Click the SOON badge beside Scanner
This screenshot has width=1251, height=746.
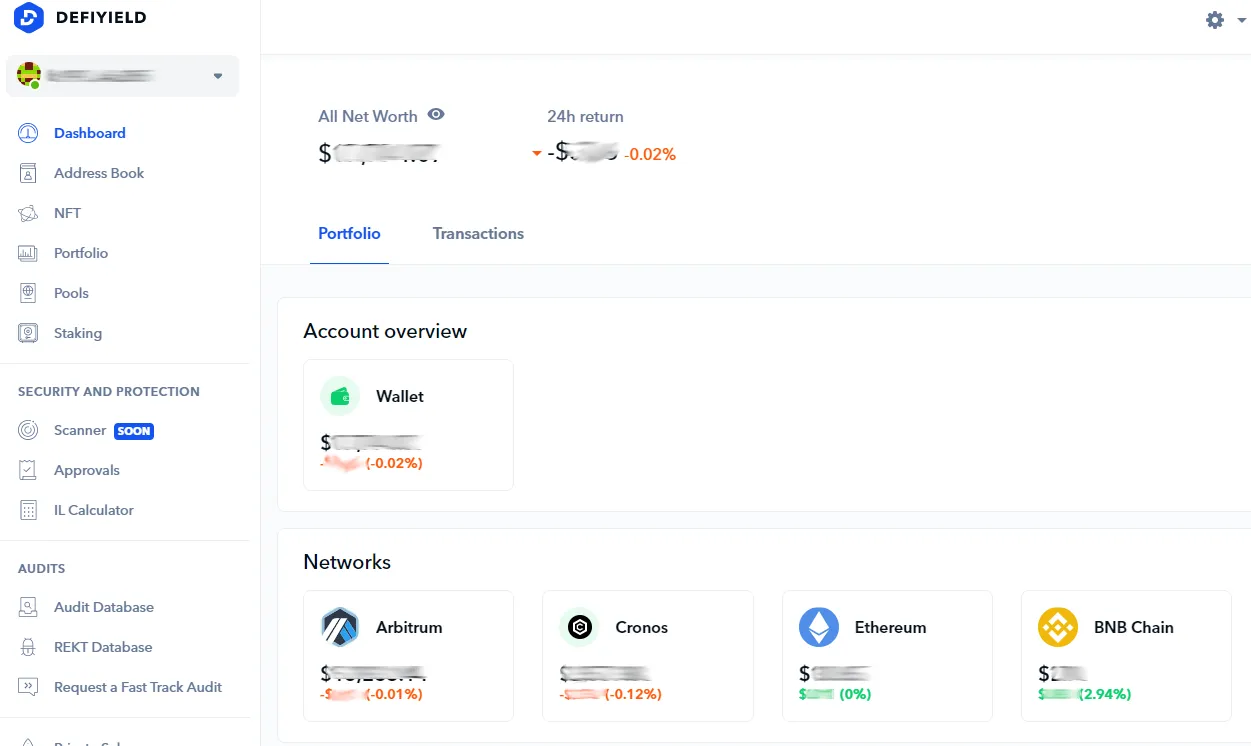click(x=134, y=431)
